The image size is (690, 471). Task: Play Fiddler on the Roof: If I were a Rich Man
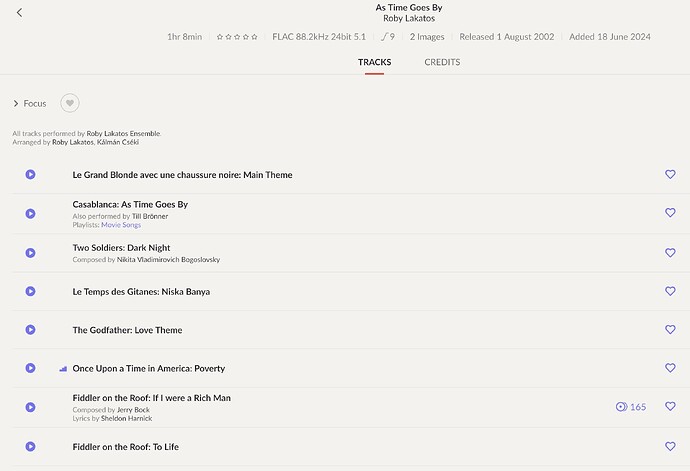click(x=30, y=407)
